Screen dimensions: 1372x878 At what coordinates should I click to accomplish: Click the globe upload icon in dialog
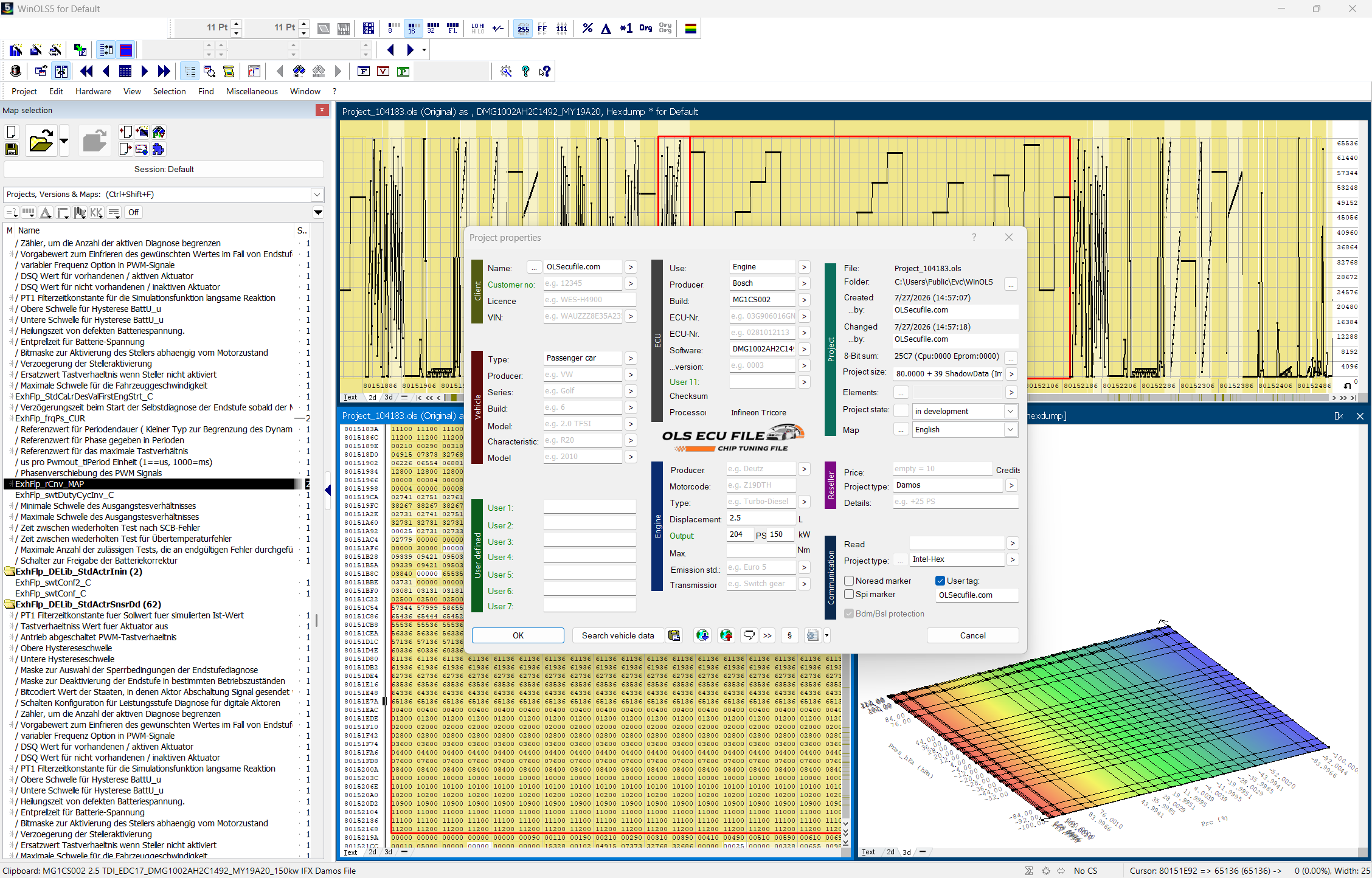[726, 635]
